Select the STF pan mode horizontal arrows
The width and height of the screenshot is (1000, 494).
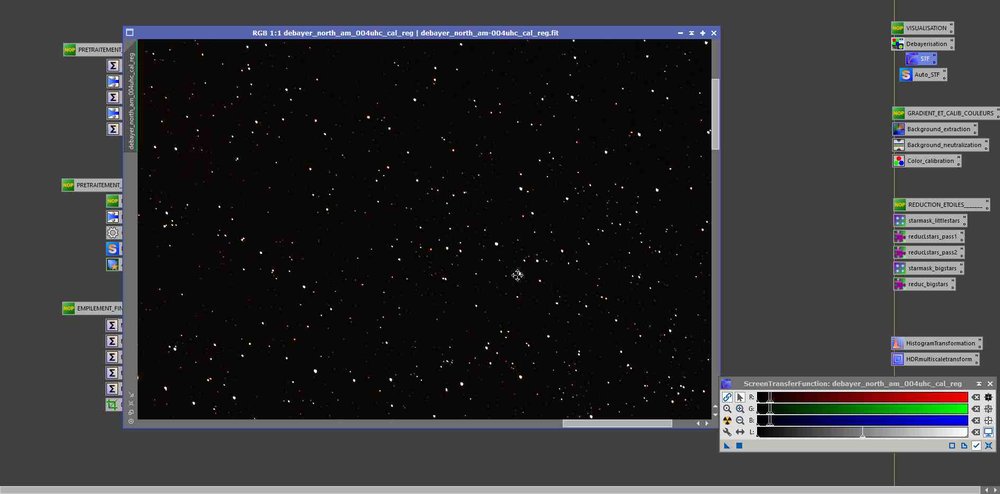pyautogui.click(x=740, y=432)
